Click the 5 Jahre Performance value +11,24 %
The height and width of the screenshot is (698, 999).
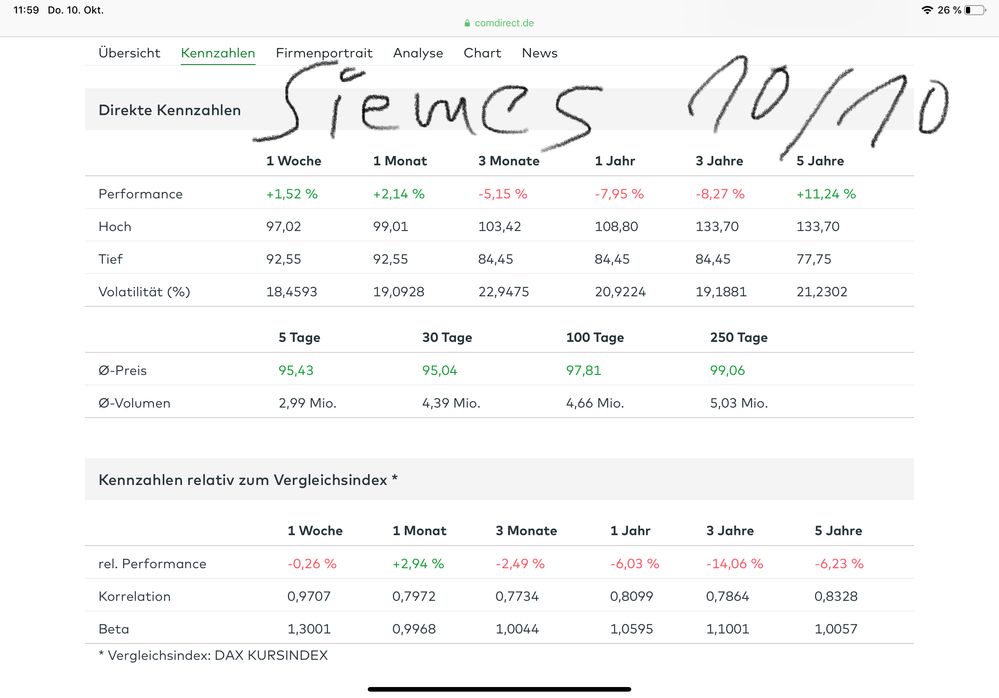826,194
